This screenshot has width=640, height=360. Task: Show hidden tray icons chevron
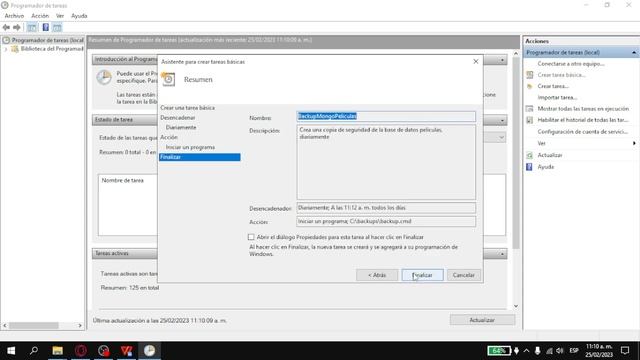pos(527,351)
